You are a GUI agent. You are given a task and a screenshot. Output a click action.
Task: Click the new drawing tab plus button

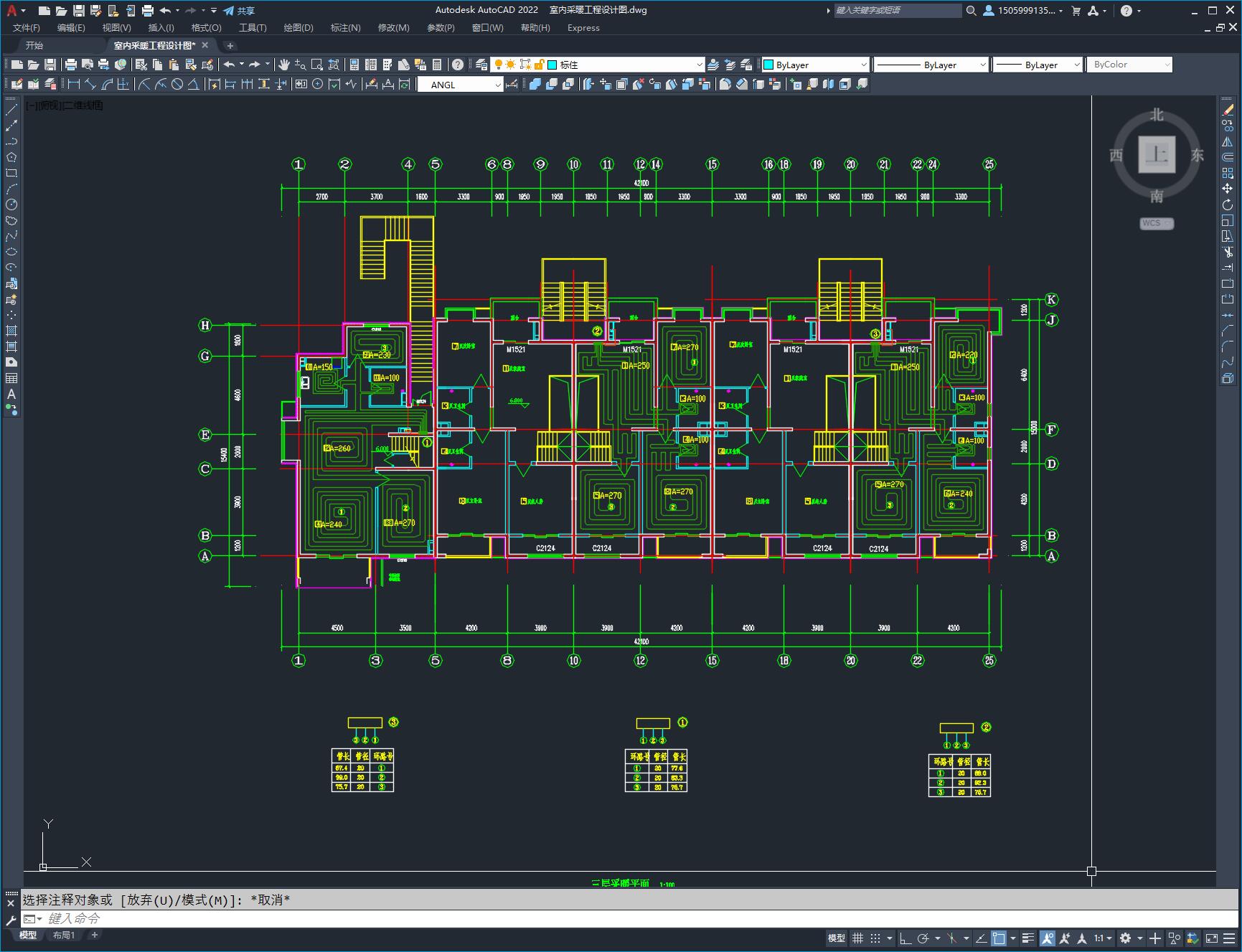[x=230, y=45]
